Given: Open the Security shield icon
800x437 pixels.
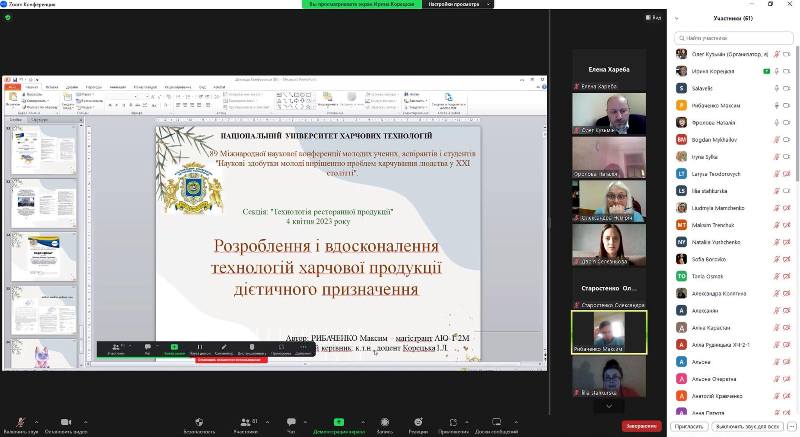Looking at the screenshot, I should point(199,422).
